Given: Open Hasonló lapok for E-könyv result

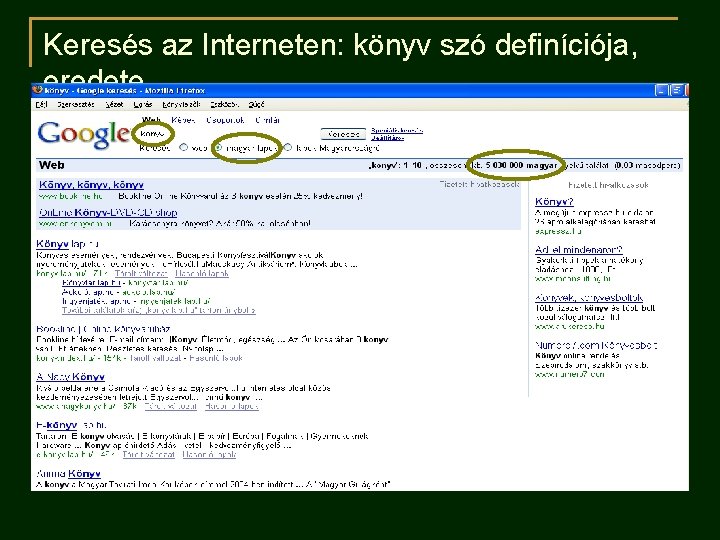Looking at the screenshot, I should [209, 455].
